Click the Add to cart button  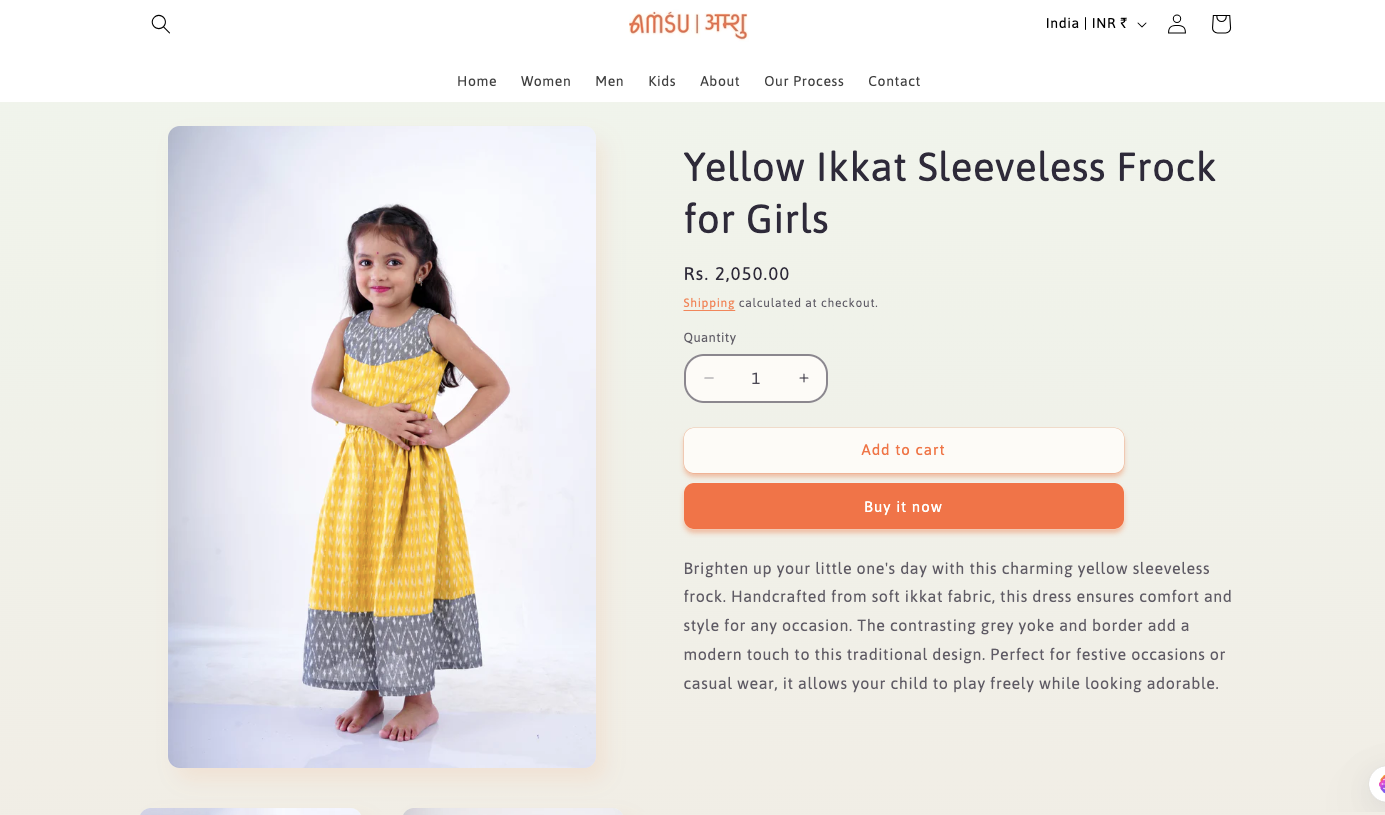[903, 450]
